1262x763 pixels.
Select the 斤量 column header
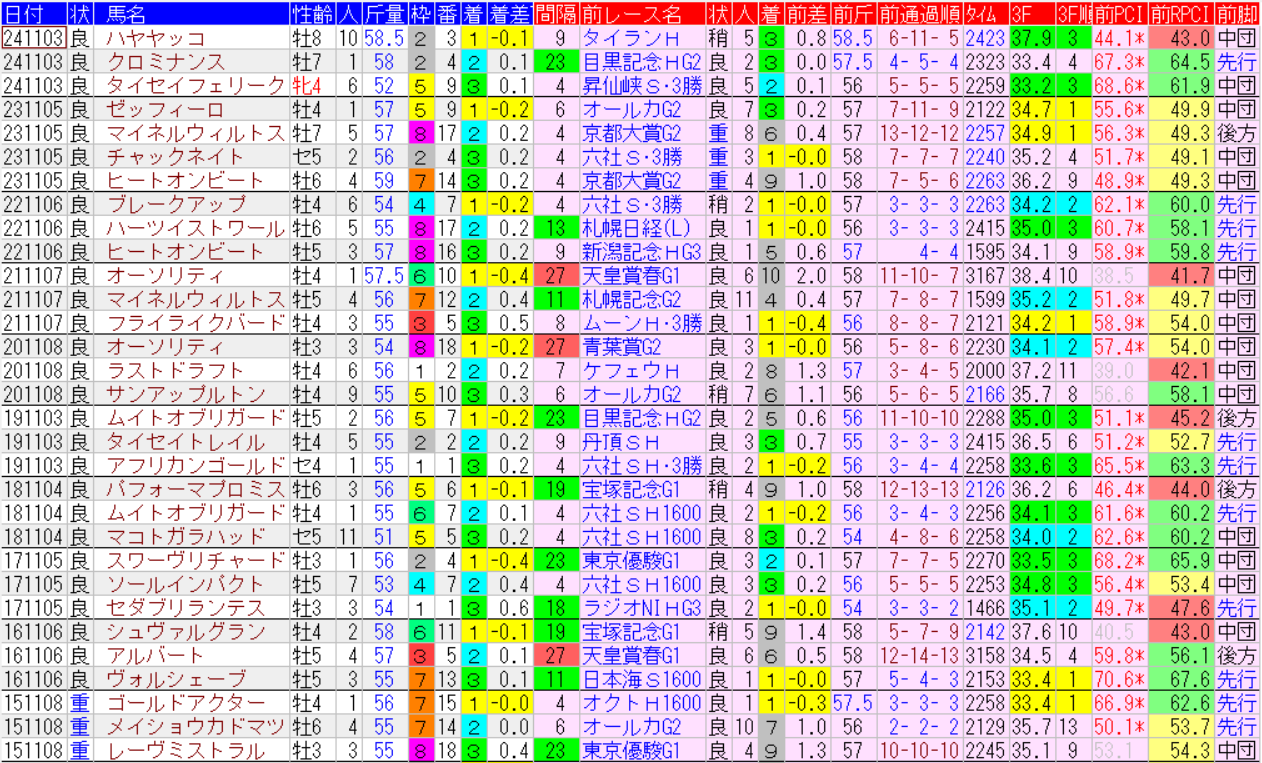coord(384,14)
